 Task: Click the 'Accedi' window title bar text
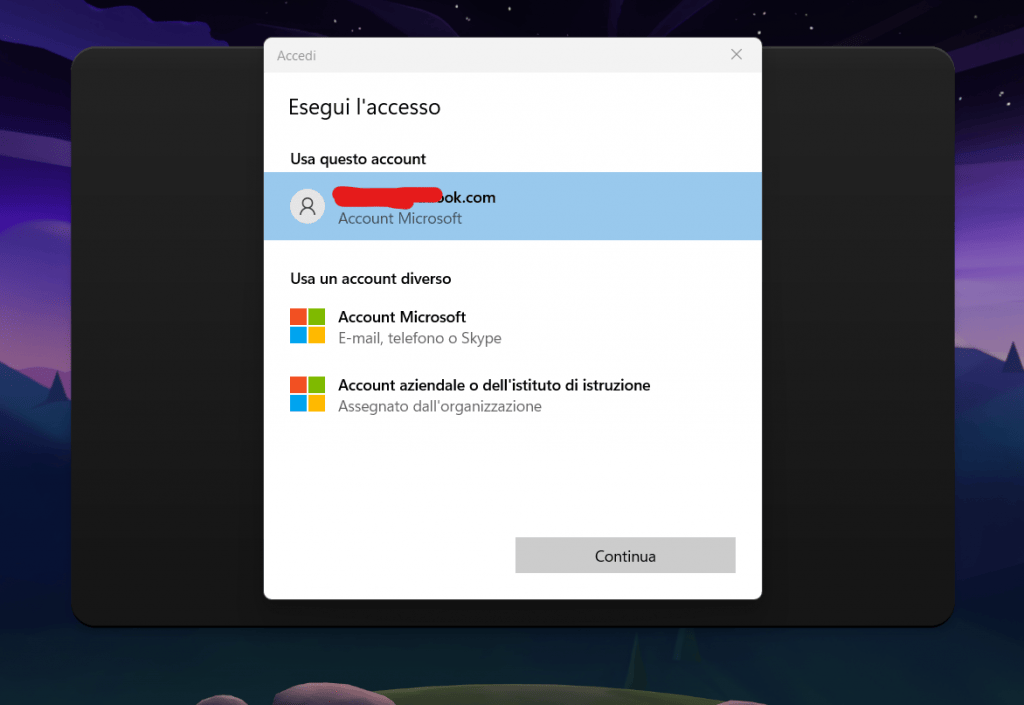click(x=297, y=56)
